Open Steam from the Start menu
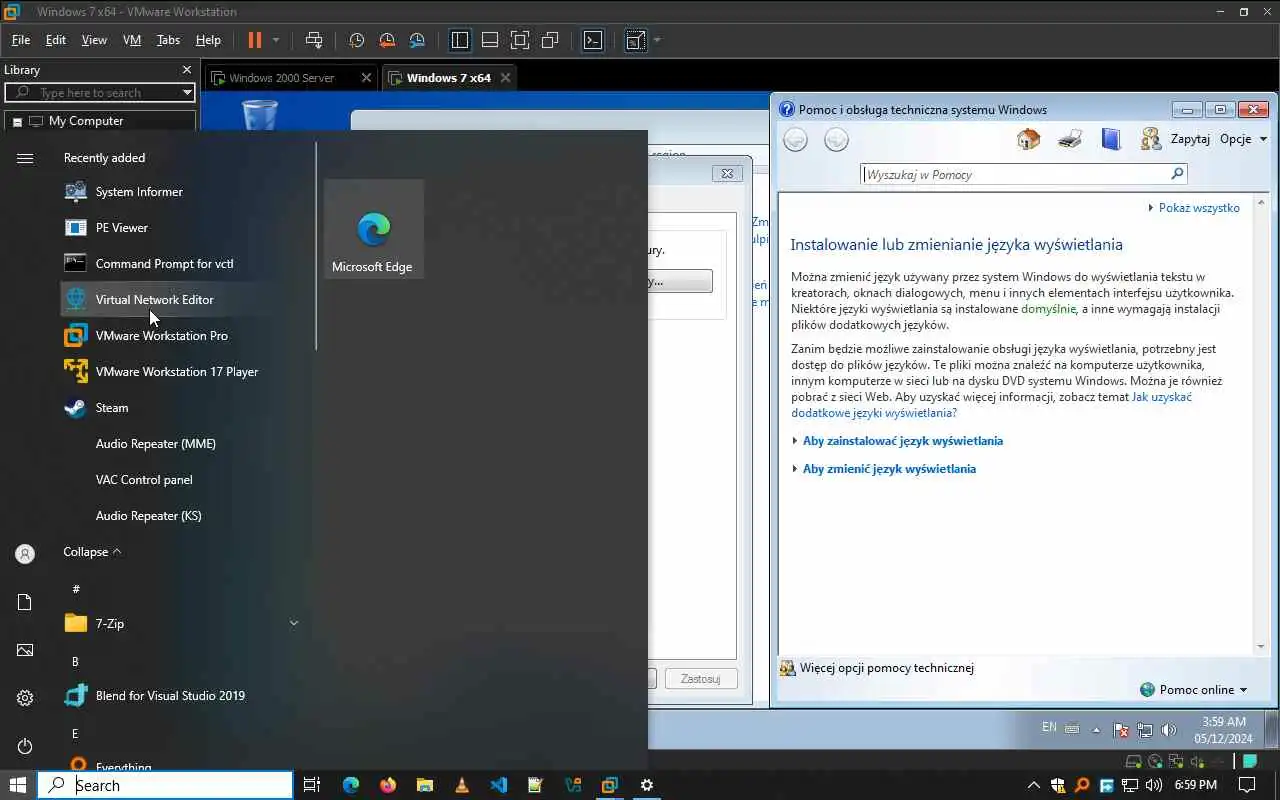Screen dimensions: 1280x800 tap(185, 408)
